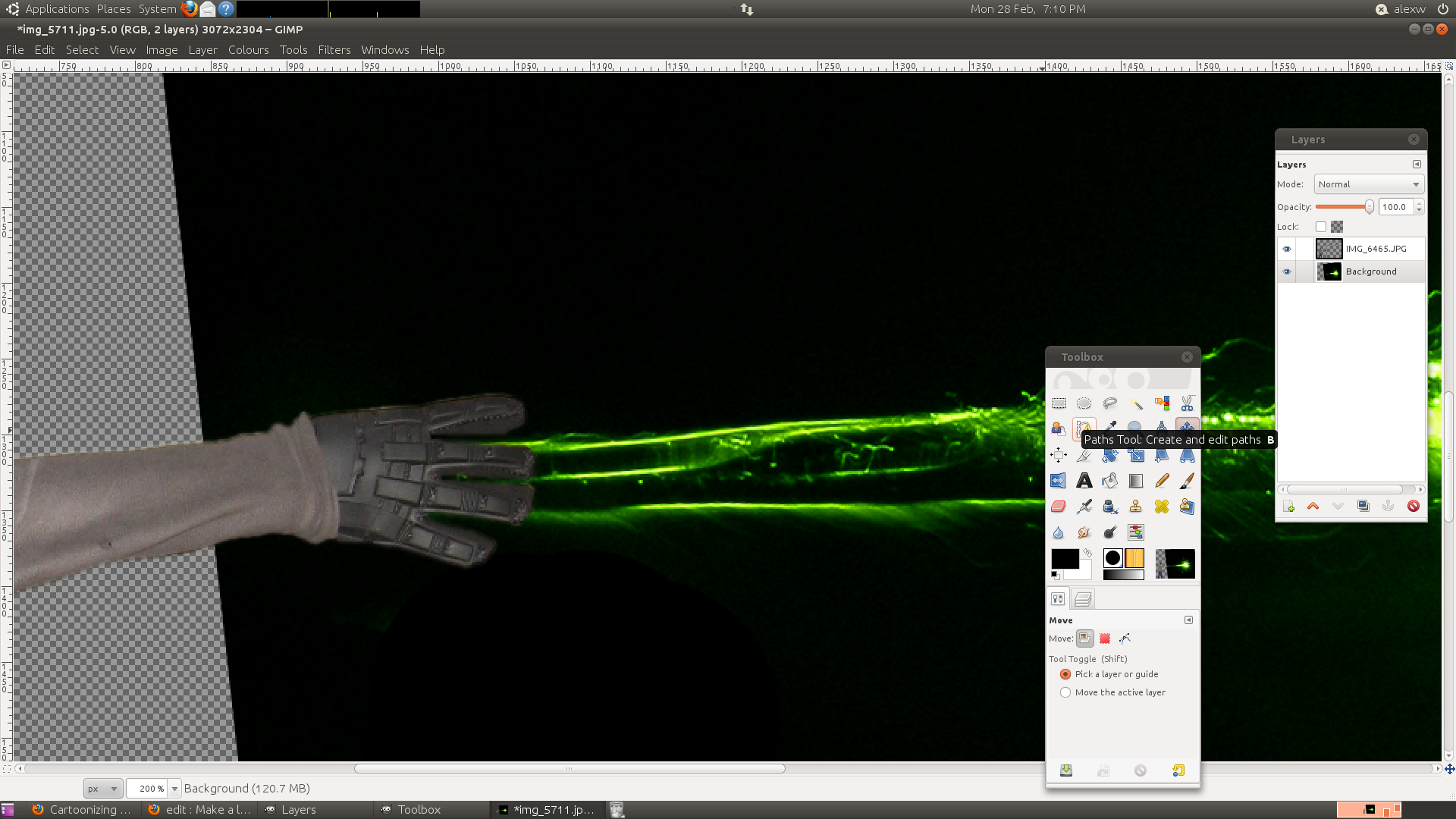
Task: Save the Move tool options
Action: click(1066, 770)
